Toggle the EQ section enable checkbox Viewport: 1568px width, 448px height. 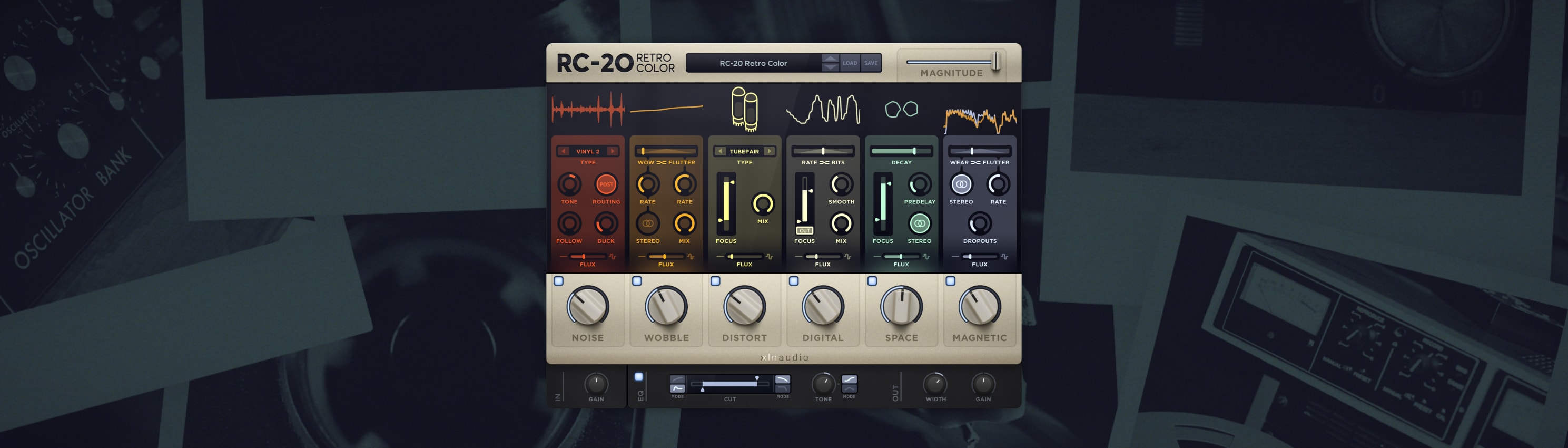click(639, 377)
